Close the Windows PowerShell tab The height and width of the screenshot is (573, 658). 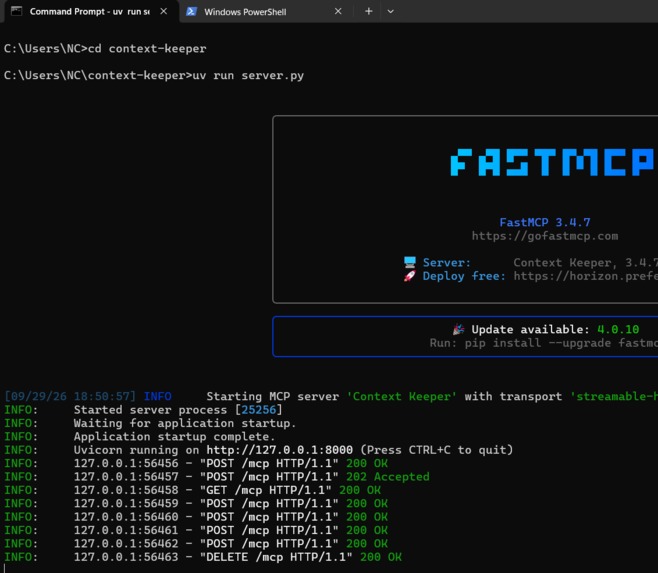click(338, 11)
